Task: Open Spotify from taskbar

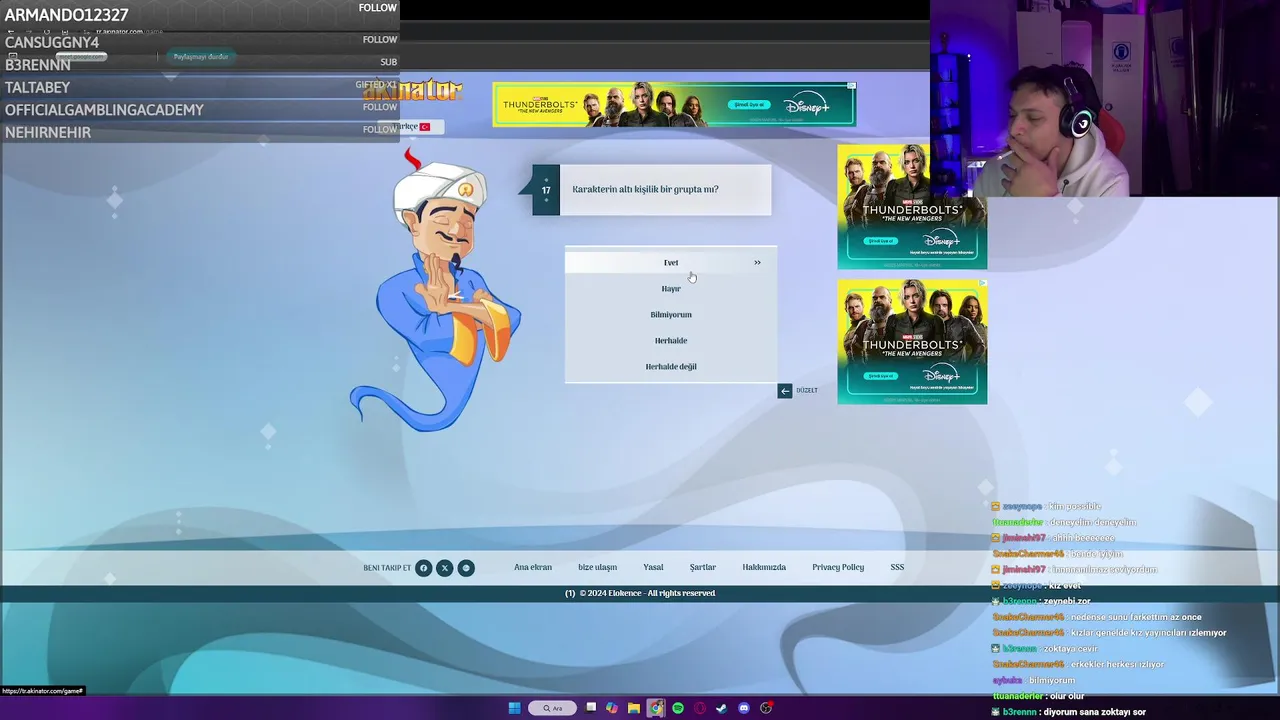Action: coord(678,708)
